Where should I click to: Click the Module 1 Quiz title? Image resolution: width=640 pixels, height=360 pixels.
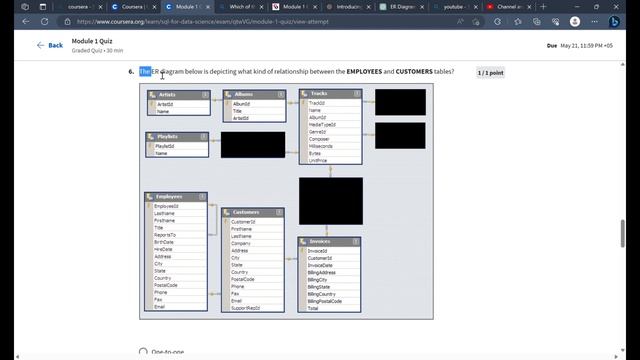click(92, 41)
